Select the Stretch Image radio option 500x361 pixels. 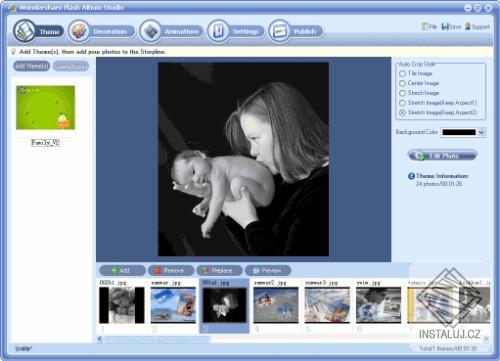click(402, 93)
